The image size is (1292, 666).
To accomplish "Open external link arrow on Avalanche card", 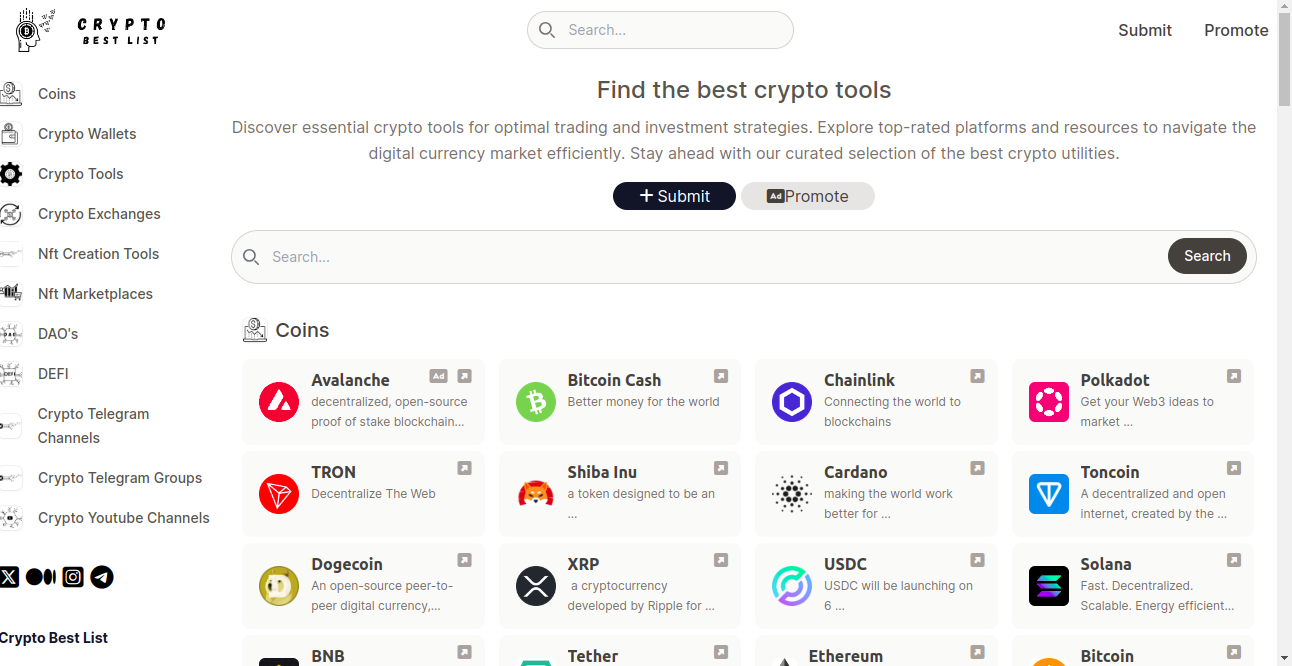I will [464, 376].
